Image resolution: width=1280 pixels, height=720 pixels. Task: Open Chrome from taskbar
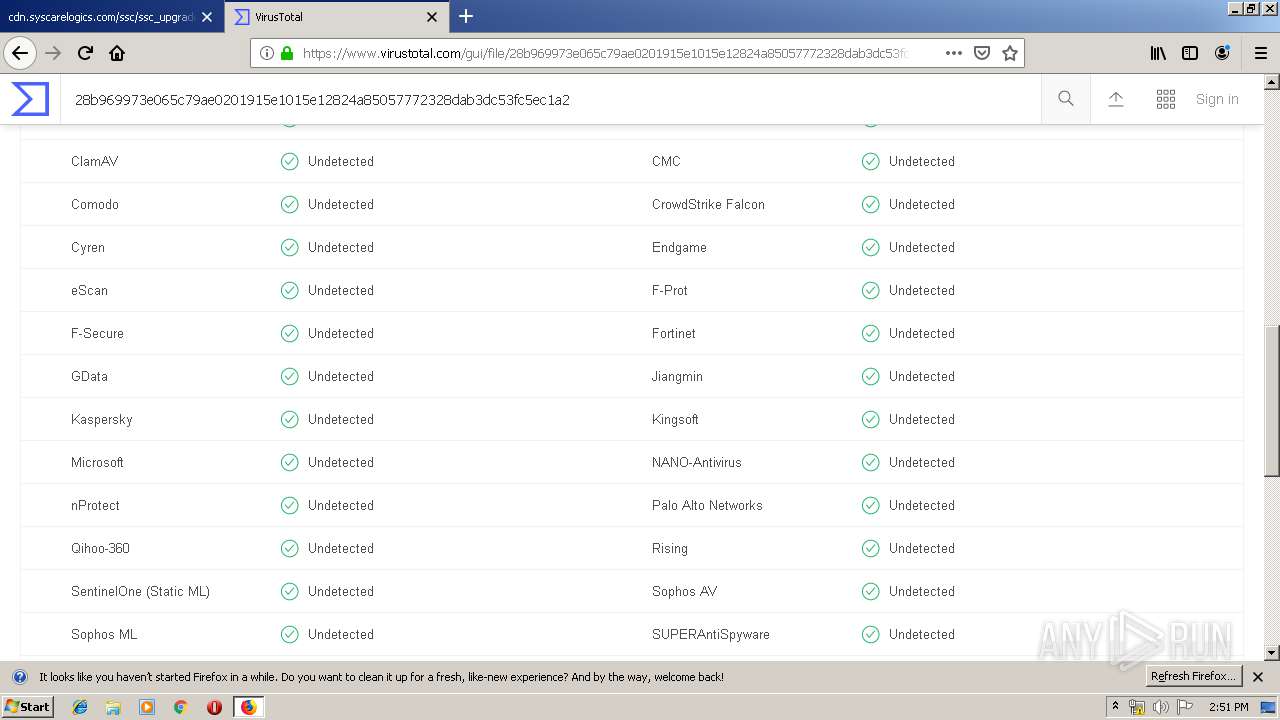coord(180,707)
